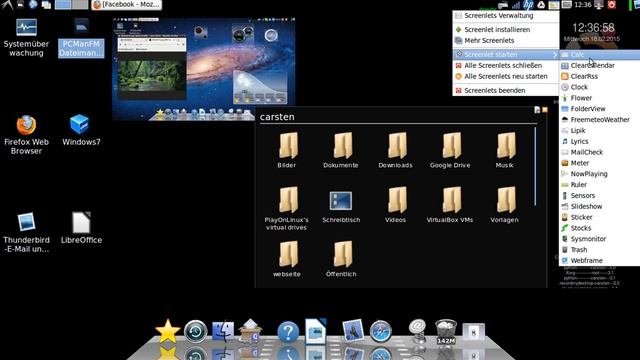Choose Screenlets Verwaltung menu entry

tap(505, 16)
